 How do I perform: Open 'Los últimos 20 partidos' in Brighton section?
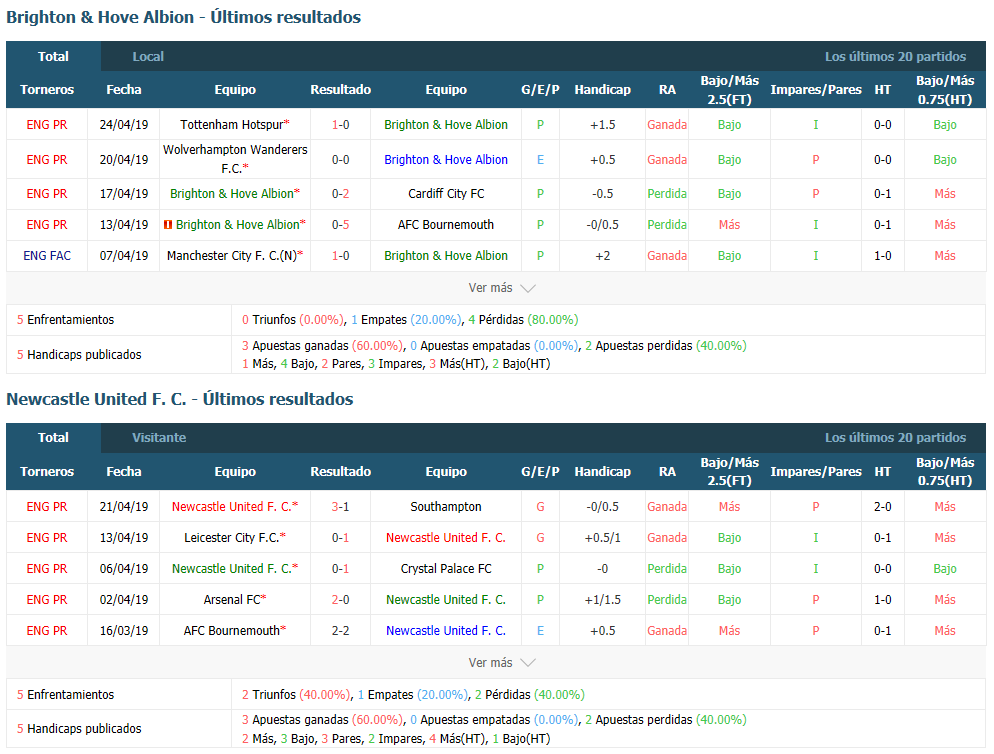895,56
